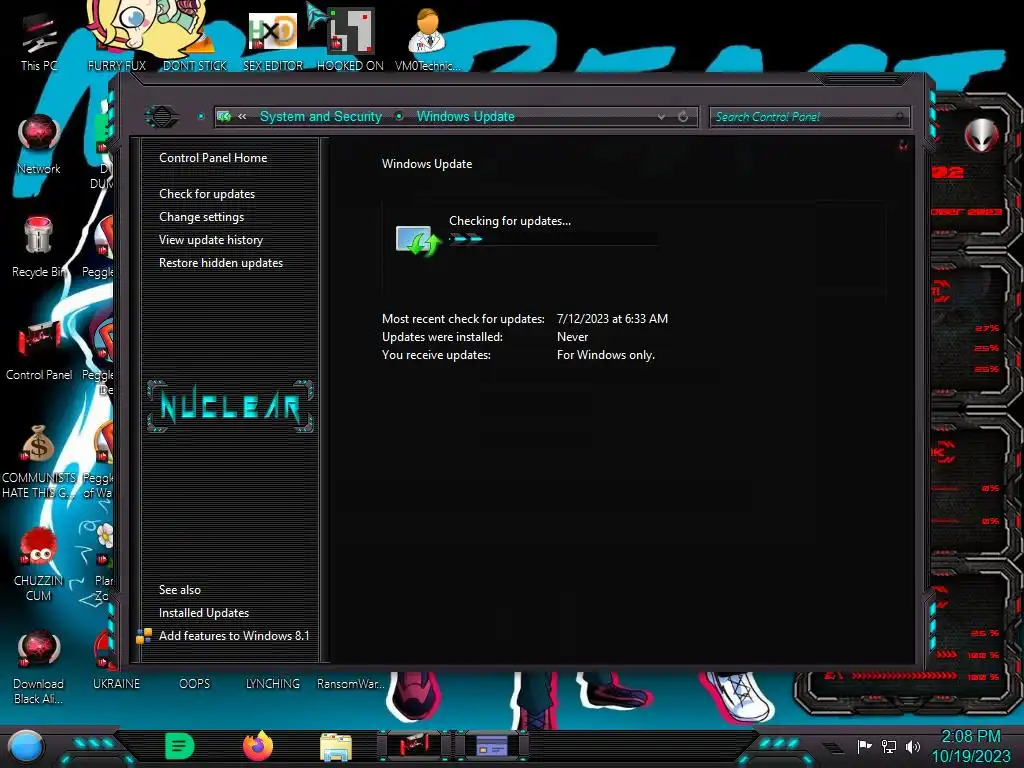Click the address bar double chevron

click(x=242, y=117)
